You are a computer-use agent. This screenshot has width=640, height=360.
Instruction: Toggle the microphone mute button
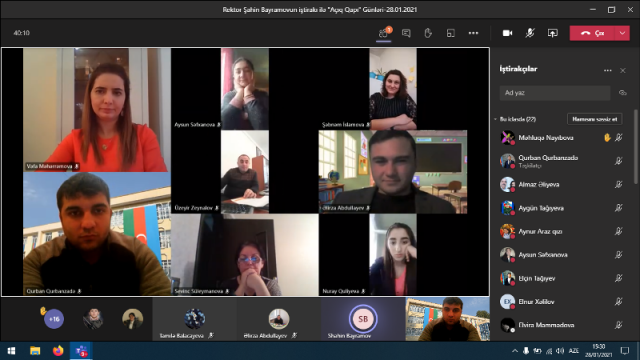pos(530,33)
